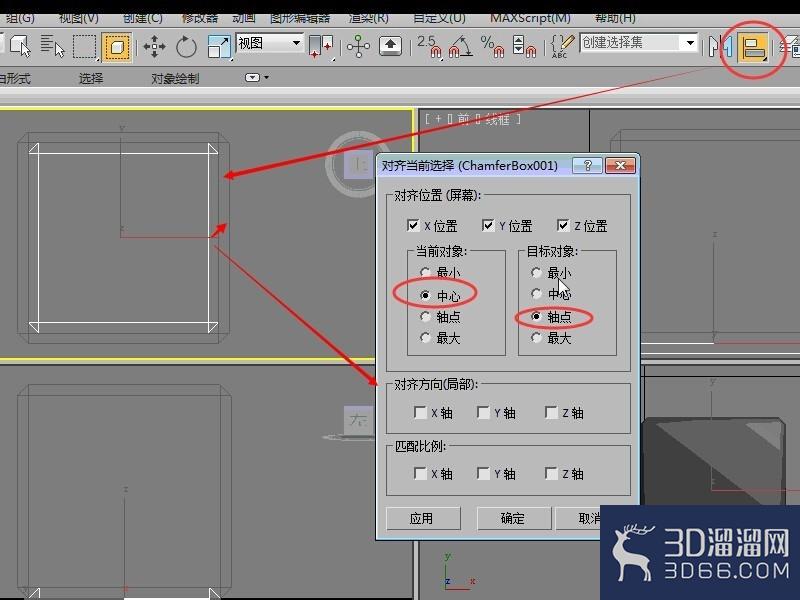Toggle the Y 位置 checkbox
Screen dimensions: 800x600
pos(488,225)
